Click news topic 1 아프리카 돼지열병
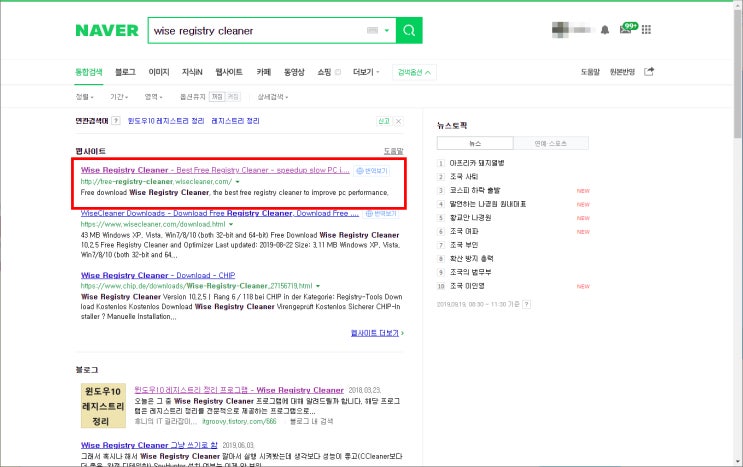Viewport: 743px width, 467px height. (477, 163)
